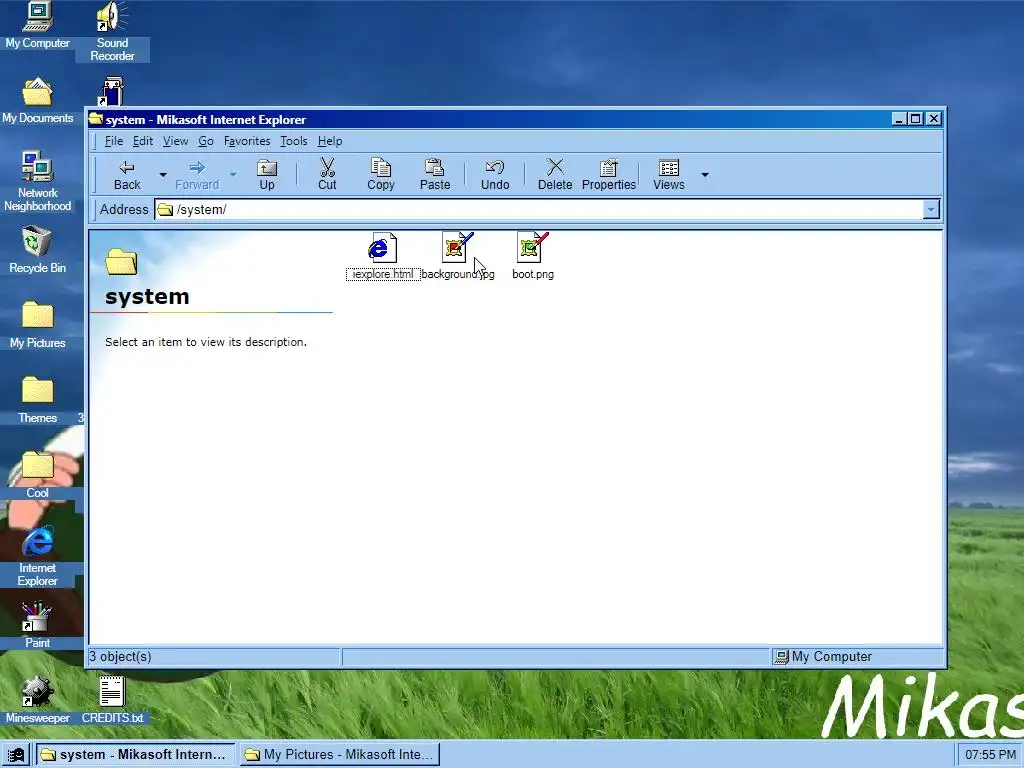The image size is (1024, 768).
Task: Click the Internet Explorer desktop icon
Action: 37,556
